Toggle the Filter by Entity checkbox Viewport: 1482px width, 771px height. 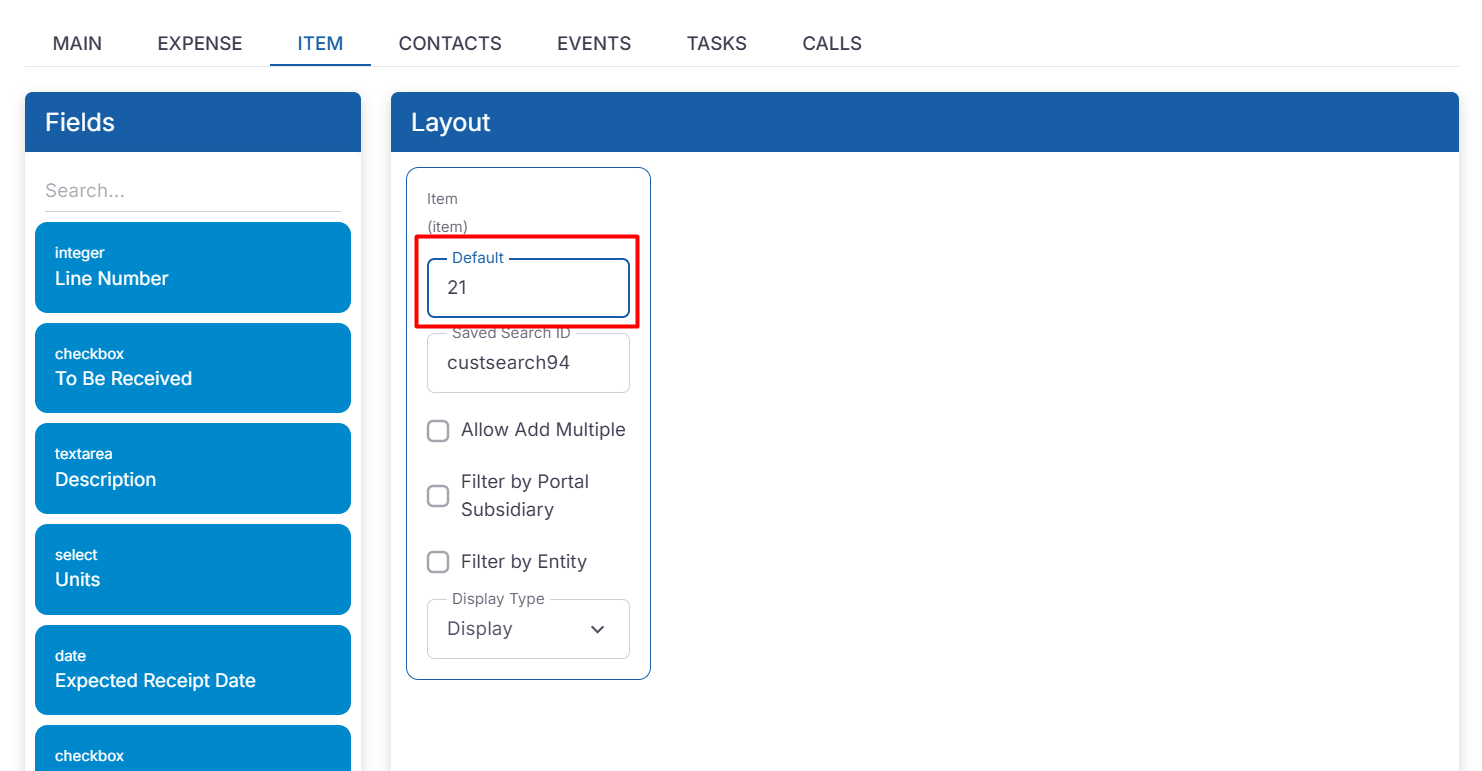click(438, 562)
